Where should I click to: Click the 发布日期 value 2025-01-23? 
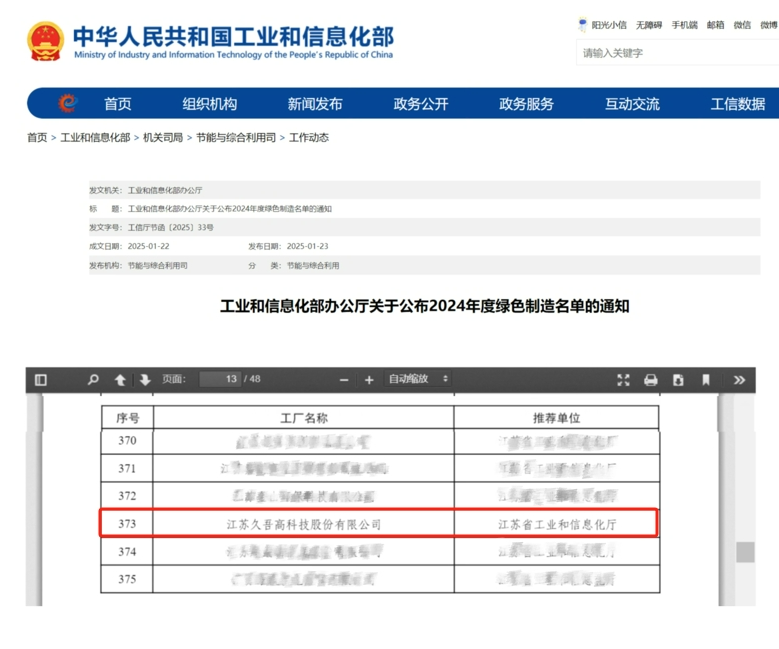click(x=308, y=246)
